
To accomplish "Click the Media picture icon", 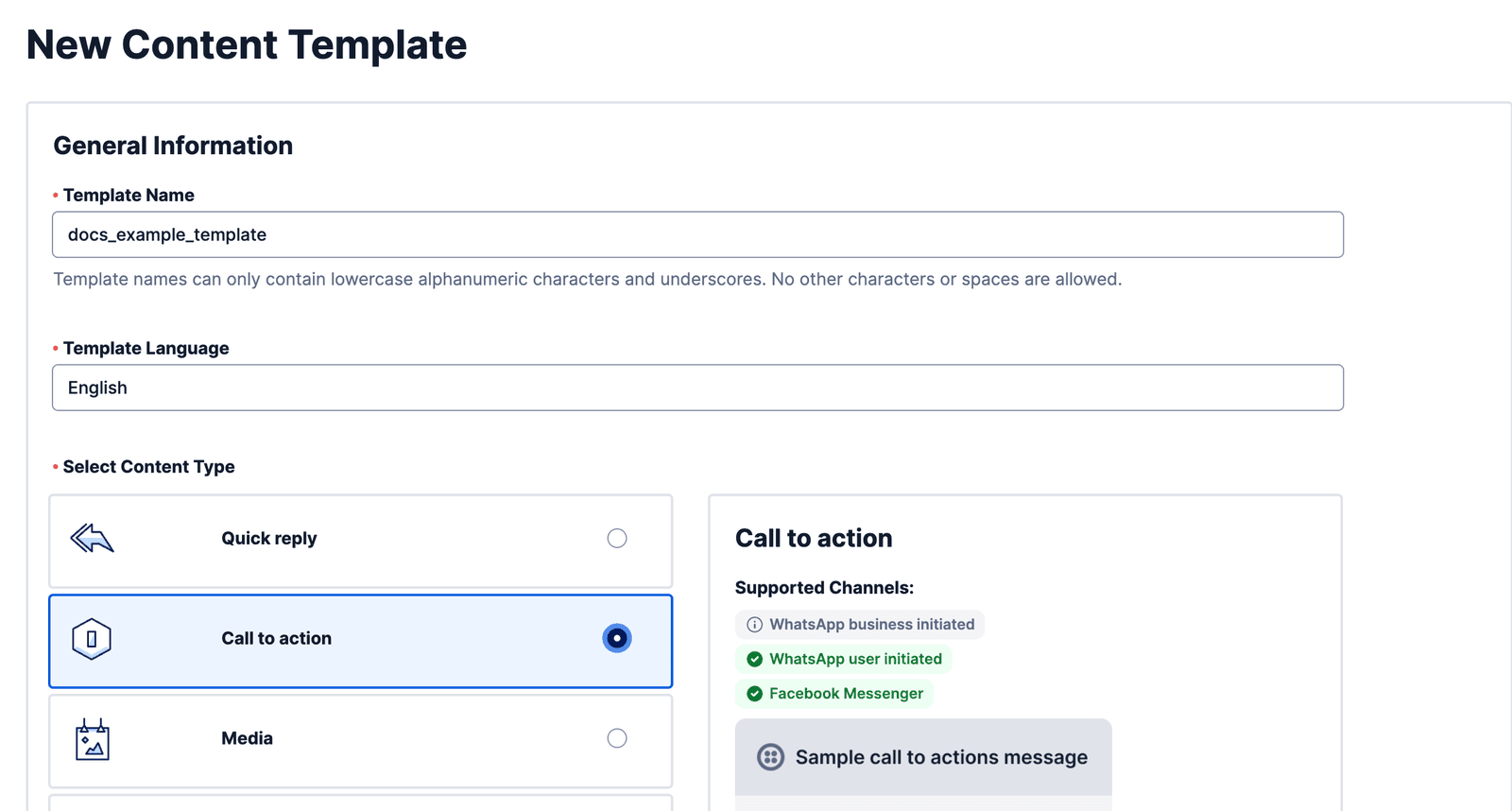I will coord(92,739).
